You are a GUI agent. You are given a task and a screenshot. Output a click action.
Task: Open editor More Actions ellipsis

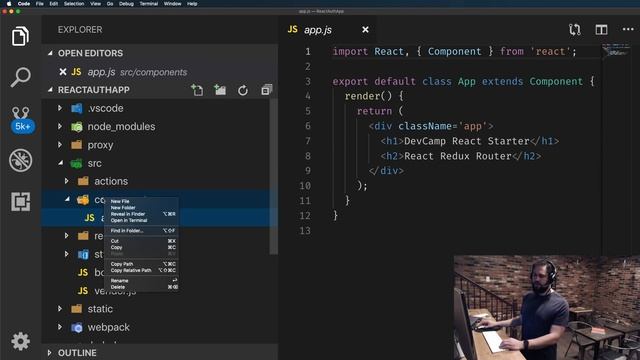pos(628,29)
